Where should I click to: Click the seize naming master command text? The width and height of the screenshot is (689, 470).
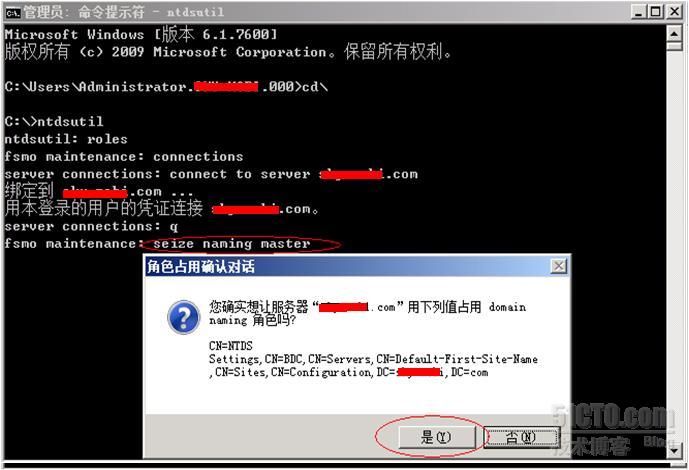232,244
